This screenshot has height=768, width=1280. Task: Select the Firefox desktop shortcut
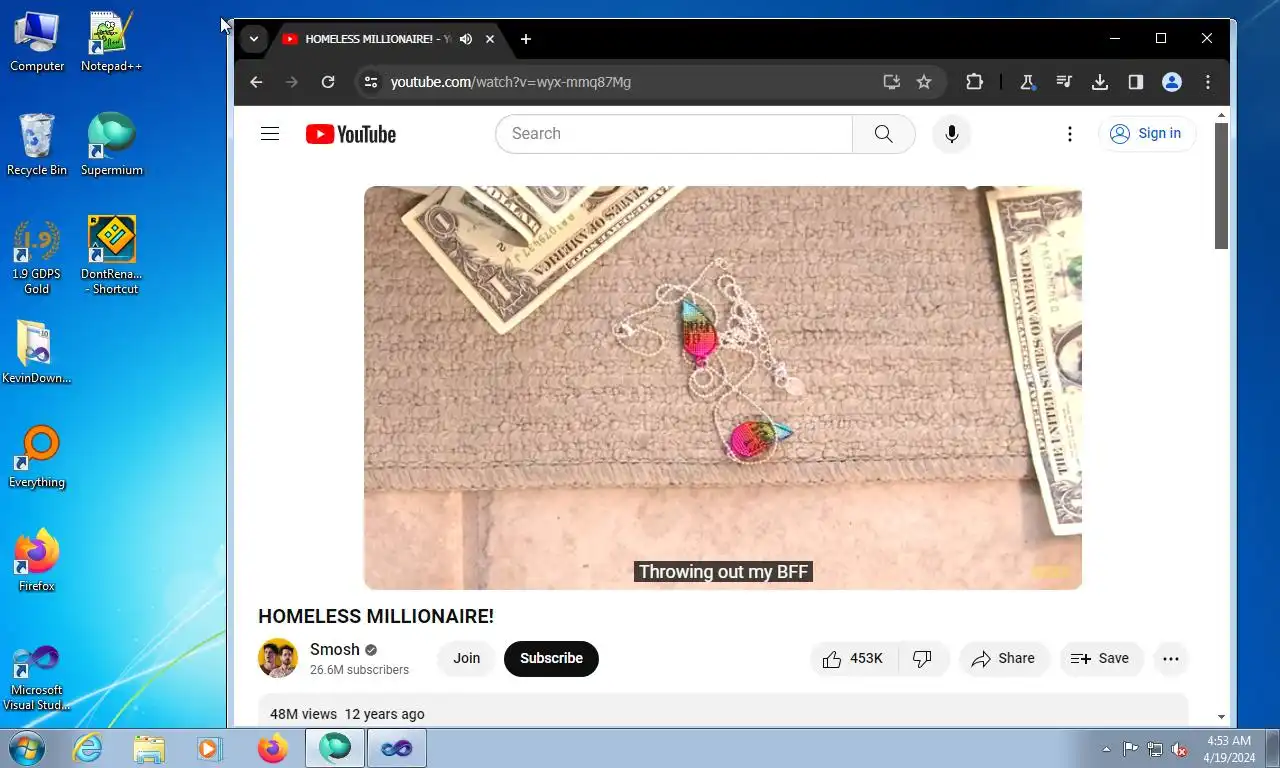click(x=37, y=561)
